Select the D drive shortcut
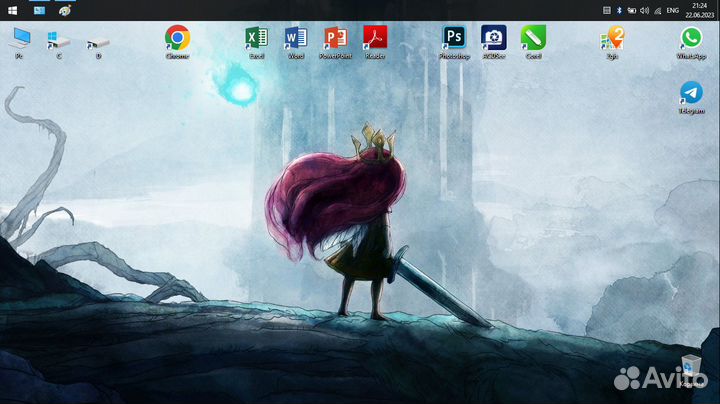 pos(98,47)
